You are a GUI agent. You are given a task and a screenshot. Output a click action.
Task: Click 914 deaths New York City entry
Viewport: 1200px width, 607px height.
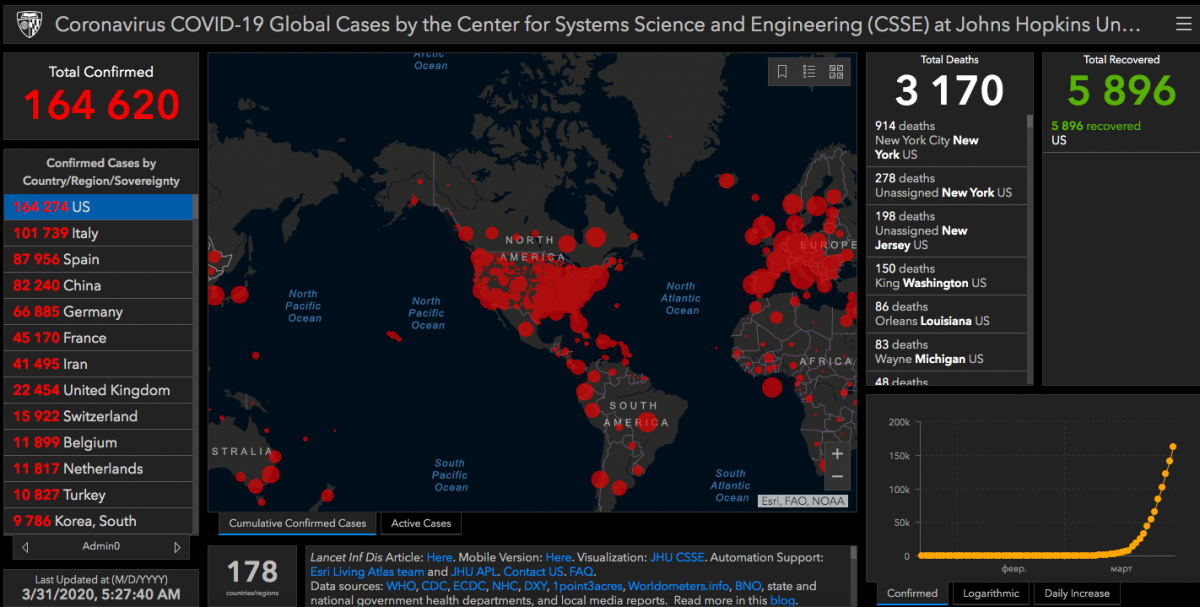(x=946, y=140)
